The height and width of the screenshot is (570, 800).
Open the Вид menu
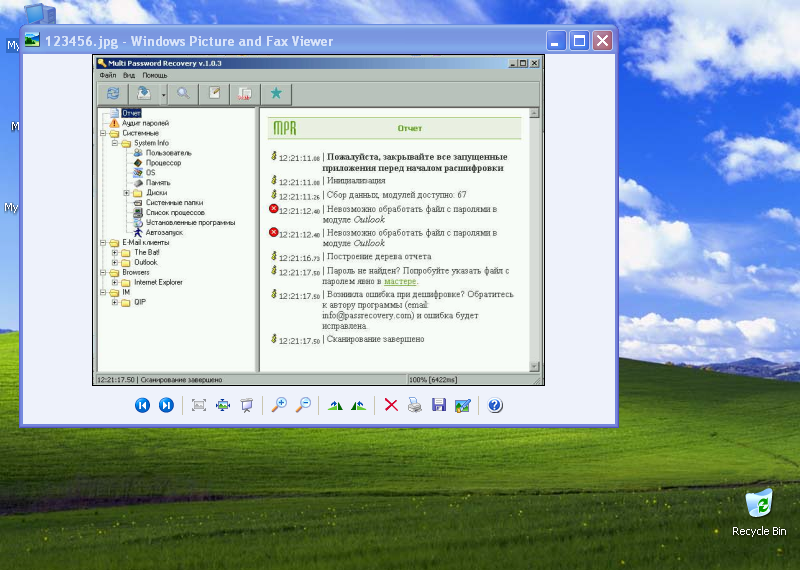click(x=129, y=75)
